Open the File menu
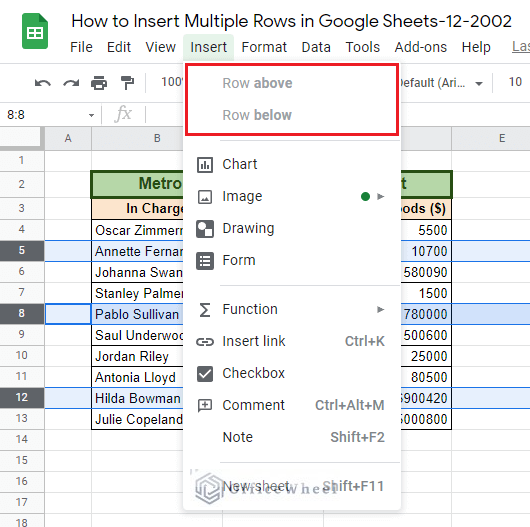 tap(81, 47)
